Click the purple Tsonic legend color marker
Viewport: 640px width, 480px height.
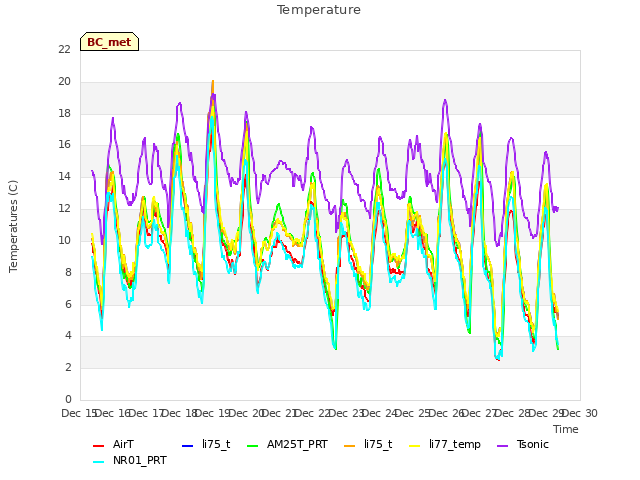(503, 446)
